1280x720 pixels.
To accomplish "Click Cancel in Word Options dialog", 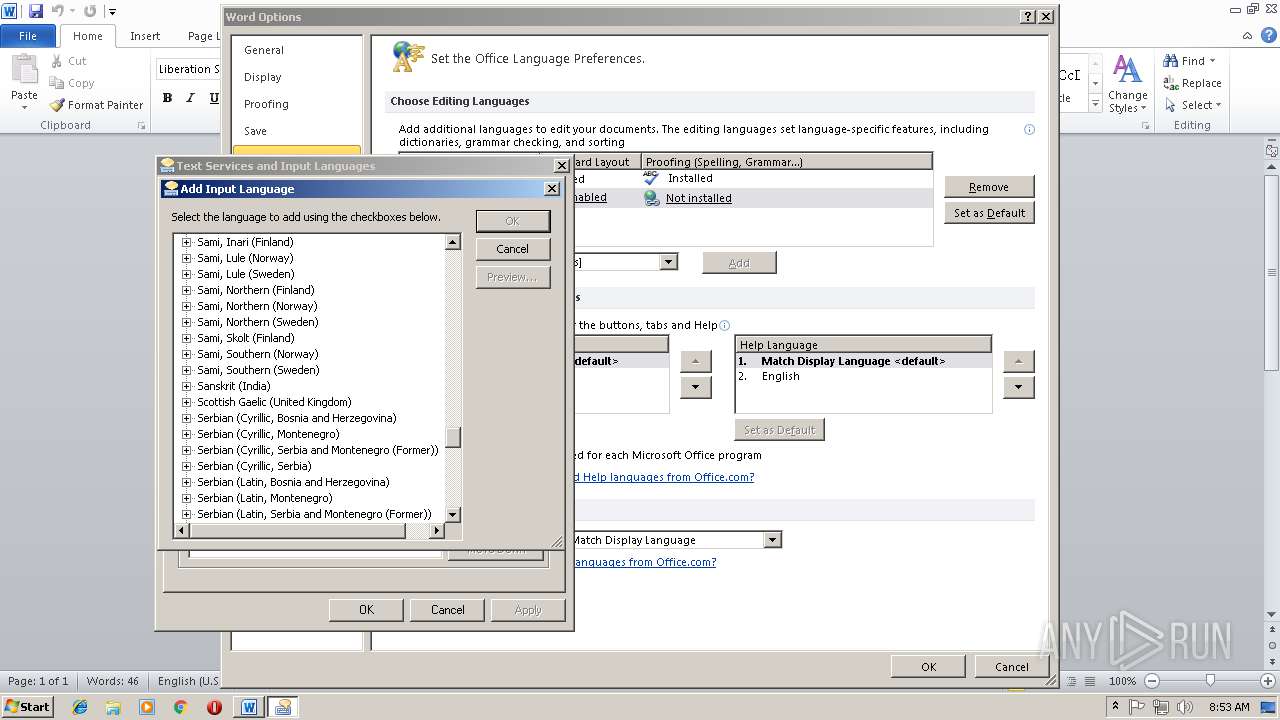I will coord(1011,667).
